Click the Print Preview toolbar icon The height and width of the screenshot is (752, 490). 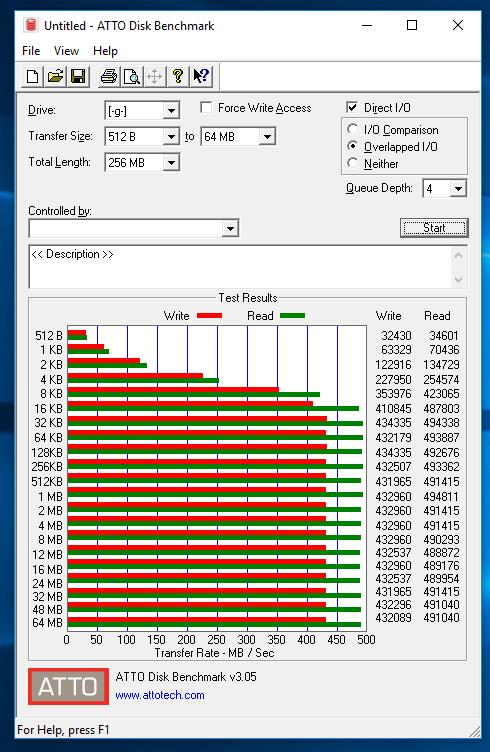point(132,77)
